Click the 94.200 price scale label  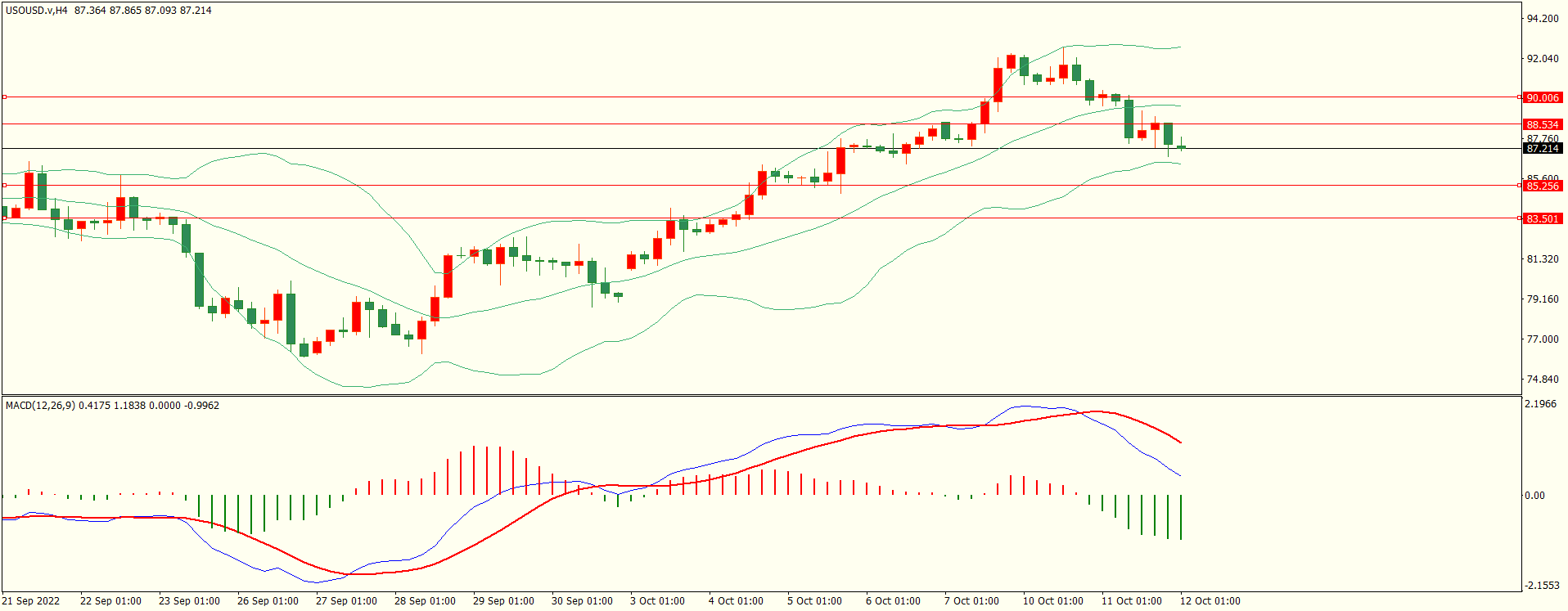coord(1542,19)
